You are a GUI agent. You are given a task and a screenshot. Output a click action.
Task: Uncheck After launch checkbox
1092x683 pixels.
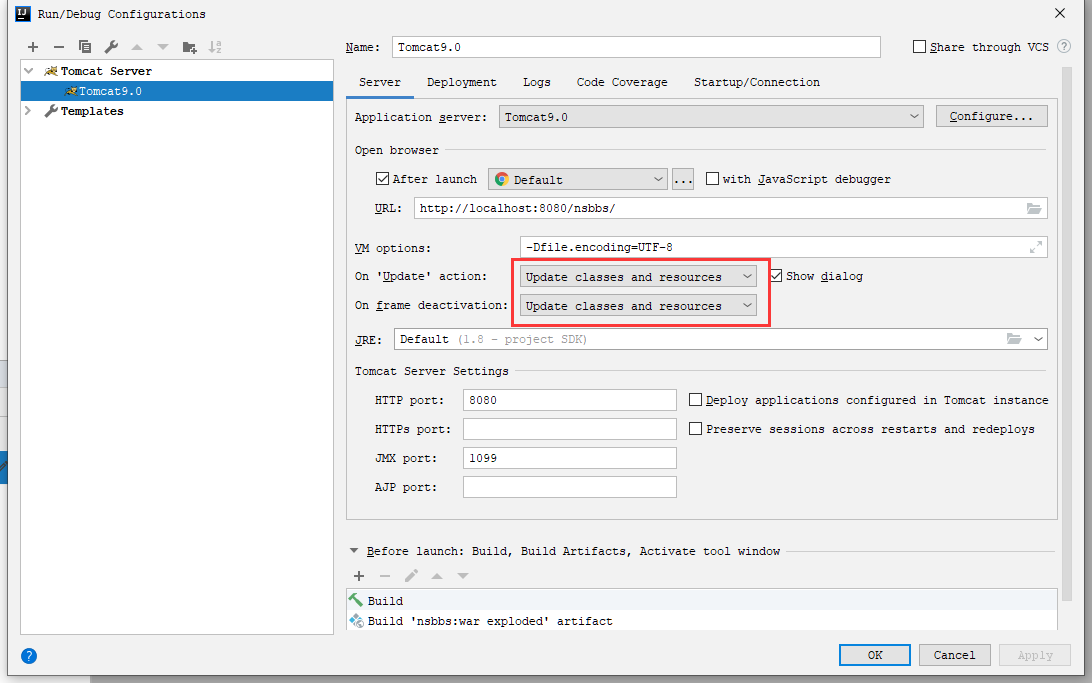[382, 179]
